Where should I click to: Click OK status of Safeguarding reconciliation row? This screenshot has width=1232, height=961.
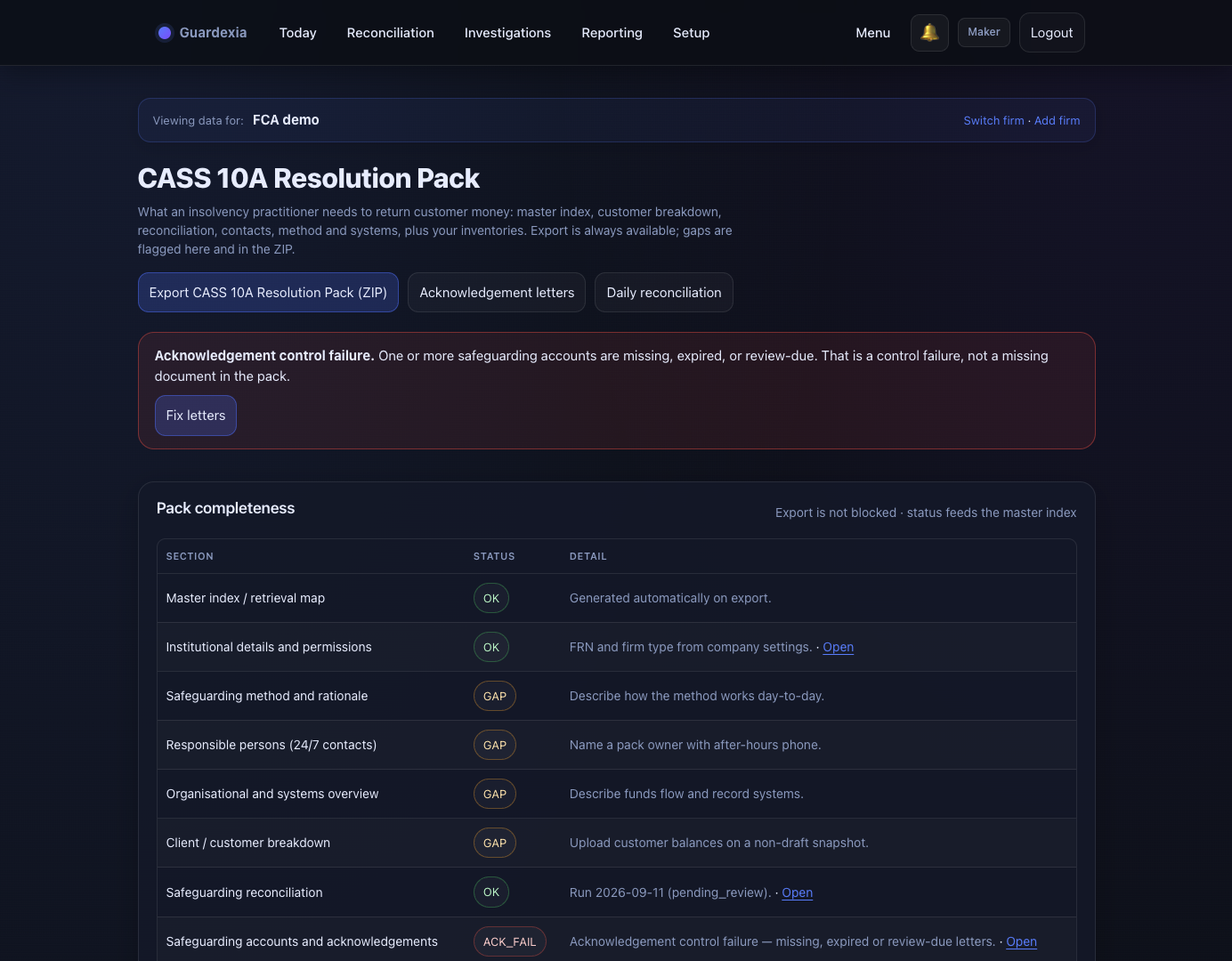(x=491, y=892)
